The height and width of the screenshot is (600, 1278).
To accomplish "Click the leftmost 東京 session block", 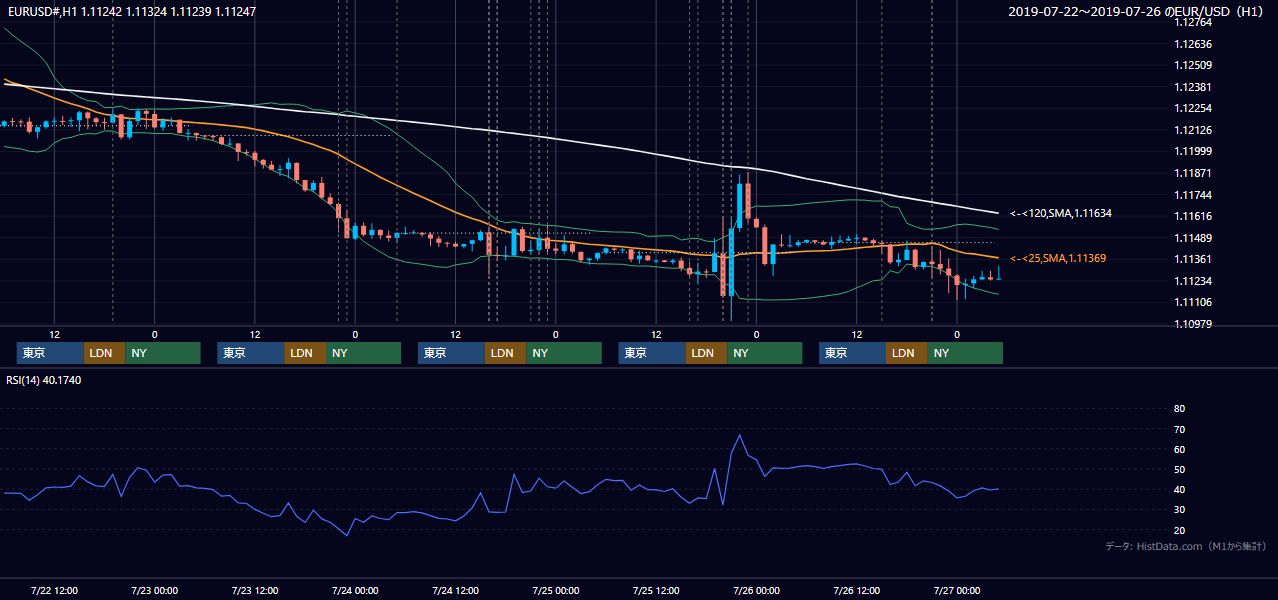I will coord(50,353).
